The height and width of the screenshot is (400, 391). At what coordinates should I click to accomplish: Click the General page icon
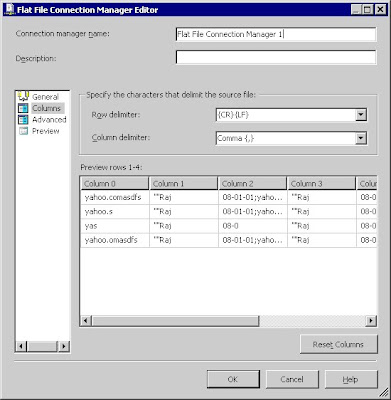(23, 96)
